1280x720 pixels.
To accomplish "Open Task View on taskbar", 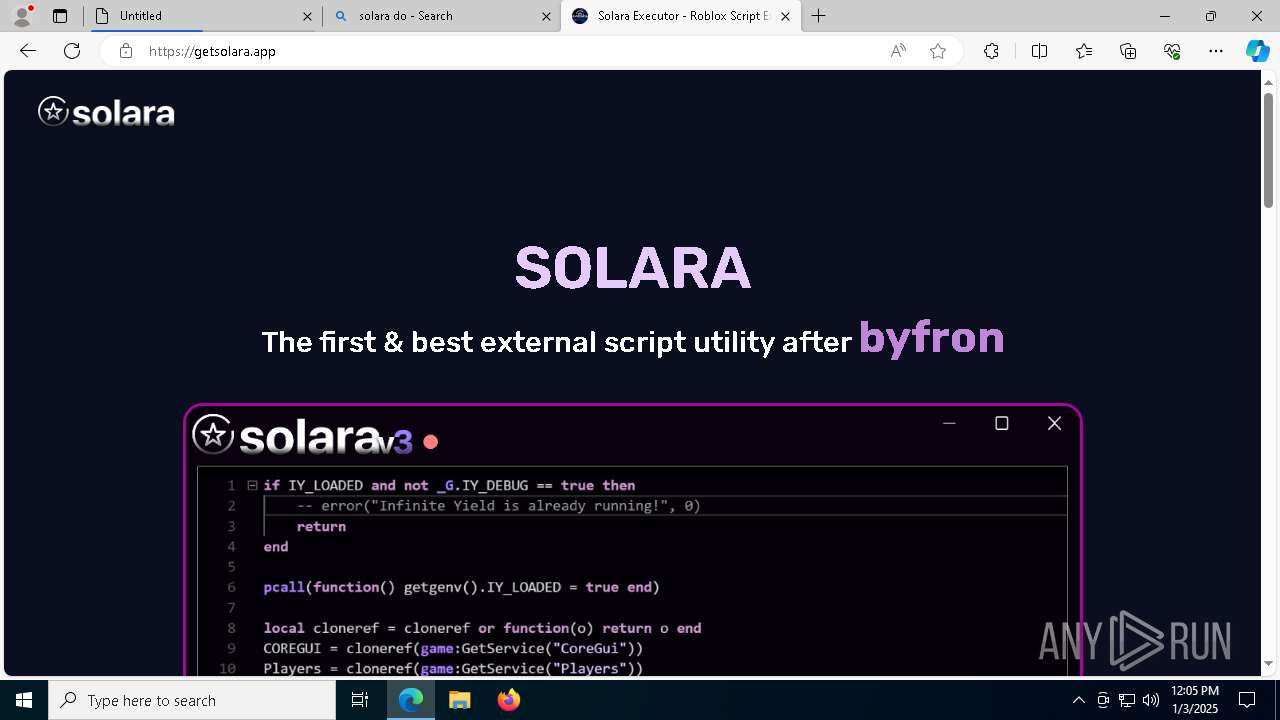I will [360, 700].
